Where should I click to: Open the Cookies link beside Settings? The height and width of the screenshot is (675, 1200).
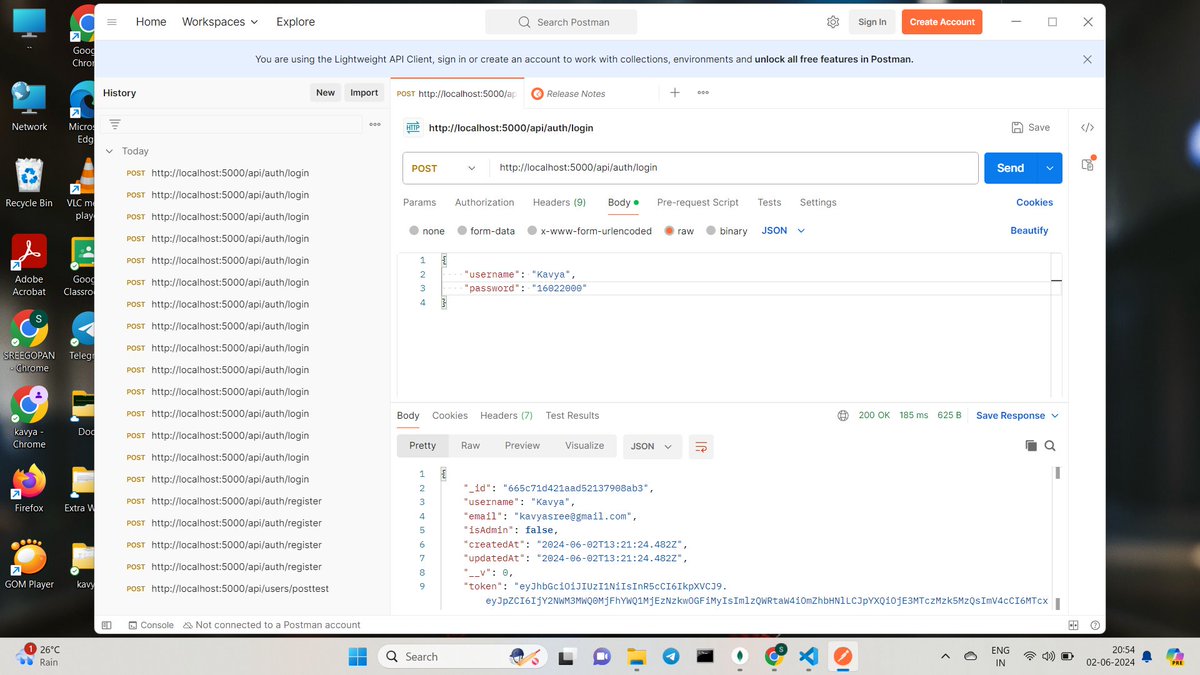pyautogui.click(x=1034, y=202)
